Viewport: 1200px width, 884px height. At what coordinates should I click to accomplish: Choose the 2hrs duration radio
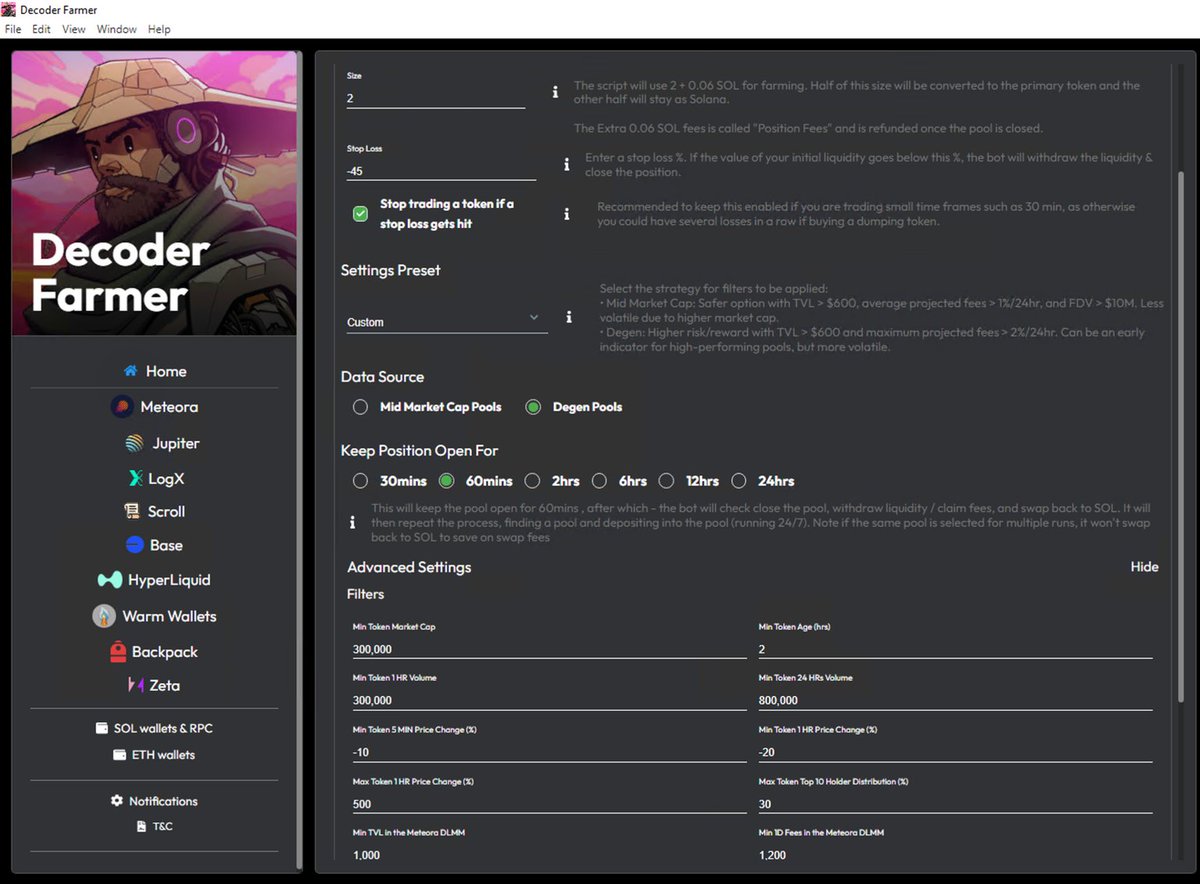click(533, 481)
